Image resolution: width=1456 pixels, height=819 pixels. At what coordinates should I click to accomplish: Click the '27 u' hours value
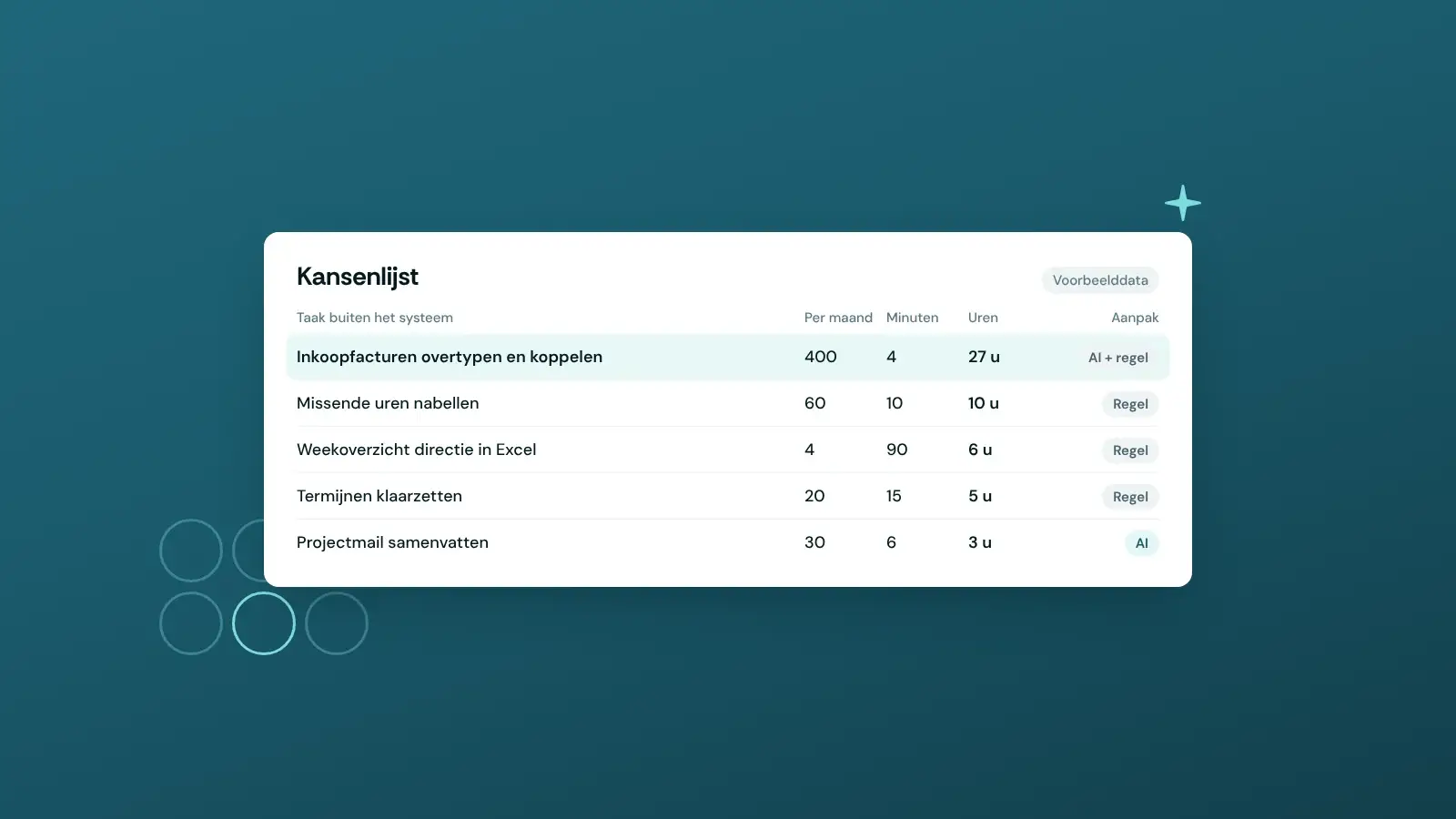984,357
